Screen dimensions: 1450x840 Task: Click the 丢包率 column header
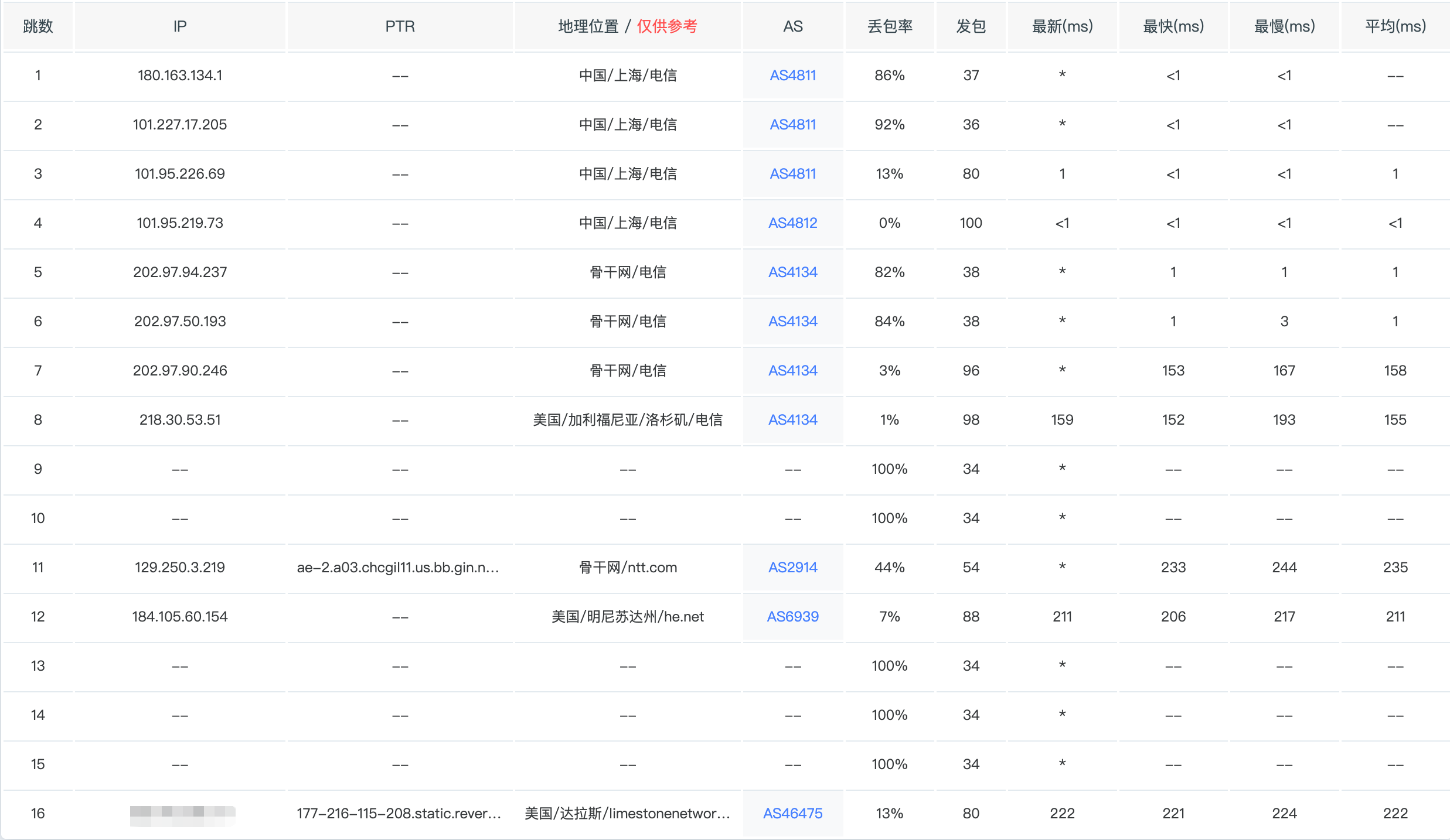pyautogui.click(x=889, y=26)
